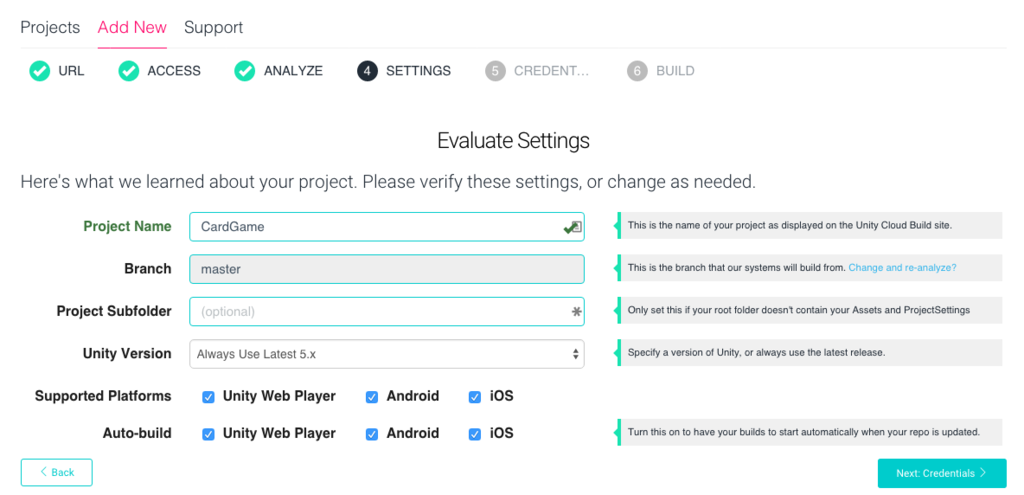1024x495 pixels.
Task: Click the URL step green checkmark icon
Action: pyautogui.click(x=39, y=71)
